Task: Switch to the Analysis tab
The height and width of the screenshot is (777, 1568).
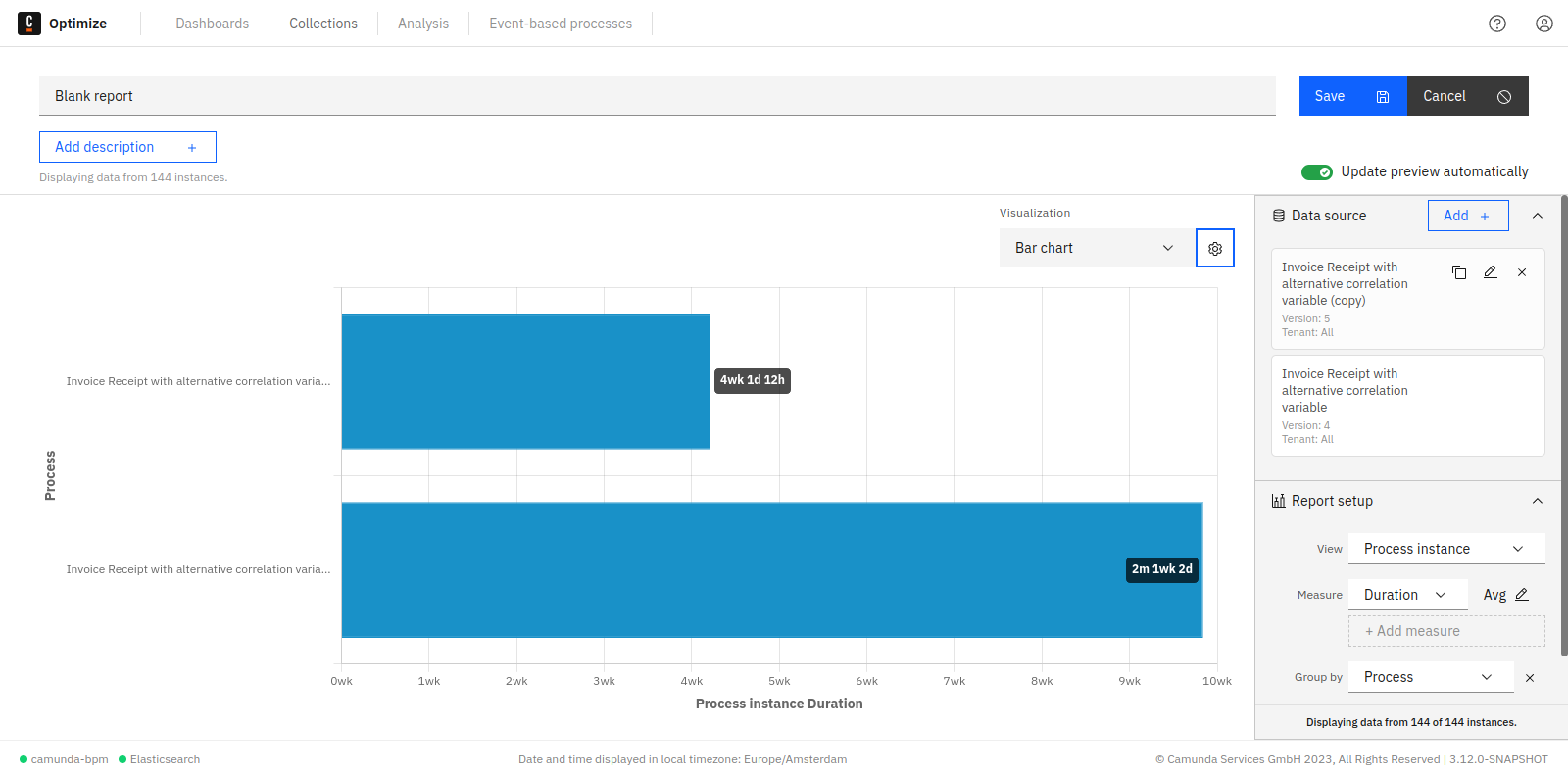Action: pos(423,24)
